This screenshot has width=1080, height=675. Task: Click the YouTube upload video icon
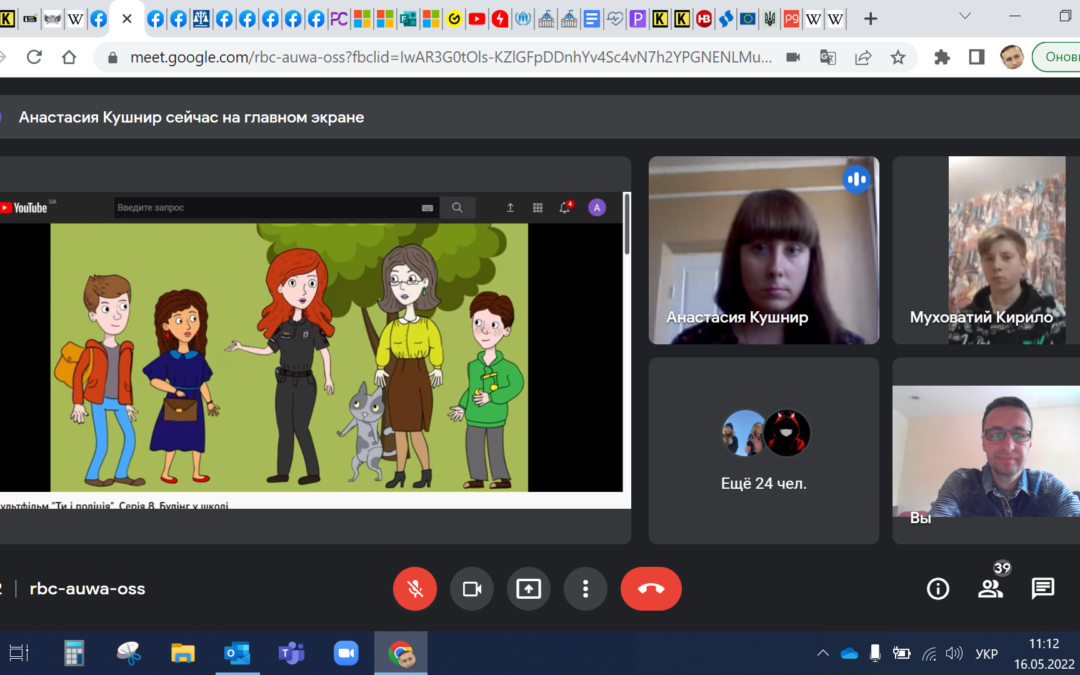pyautogui.click(x=510, y=207)
